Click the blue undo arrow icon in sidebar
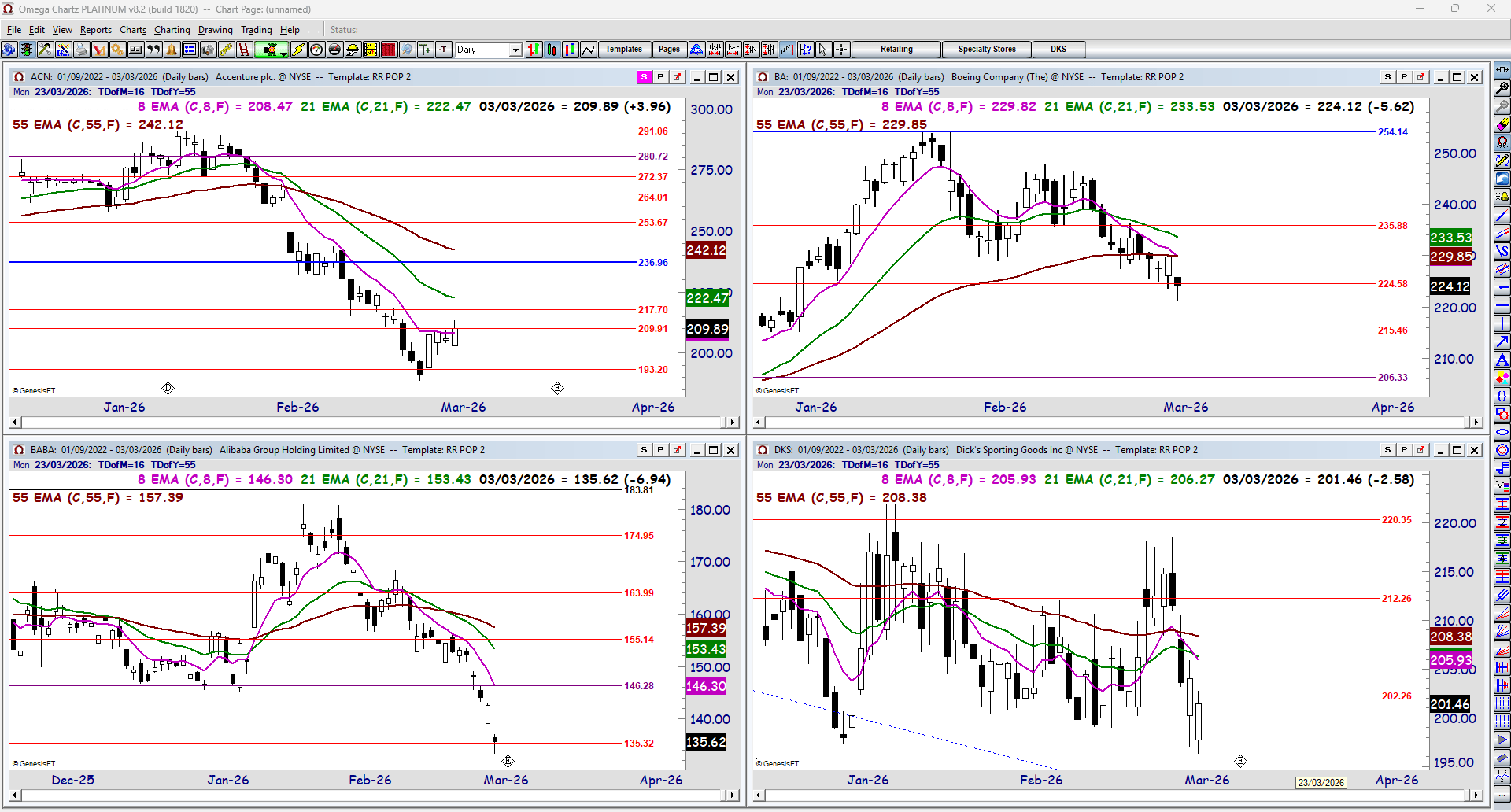Image resolution: width=1511 pixels, height=812 pixels. click(1502, 179)
